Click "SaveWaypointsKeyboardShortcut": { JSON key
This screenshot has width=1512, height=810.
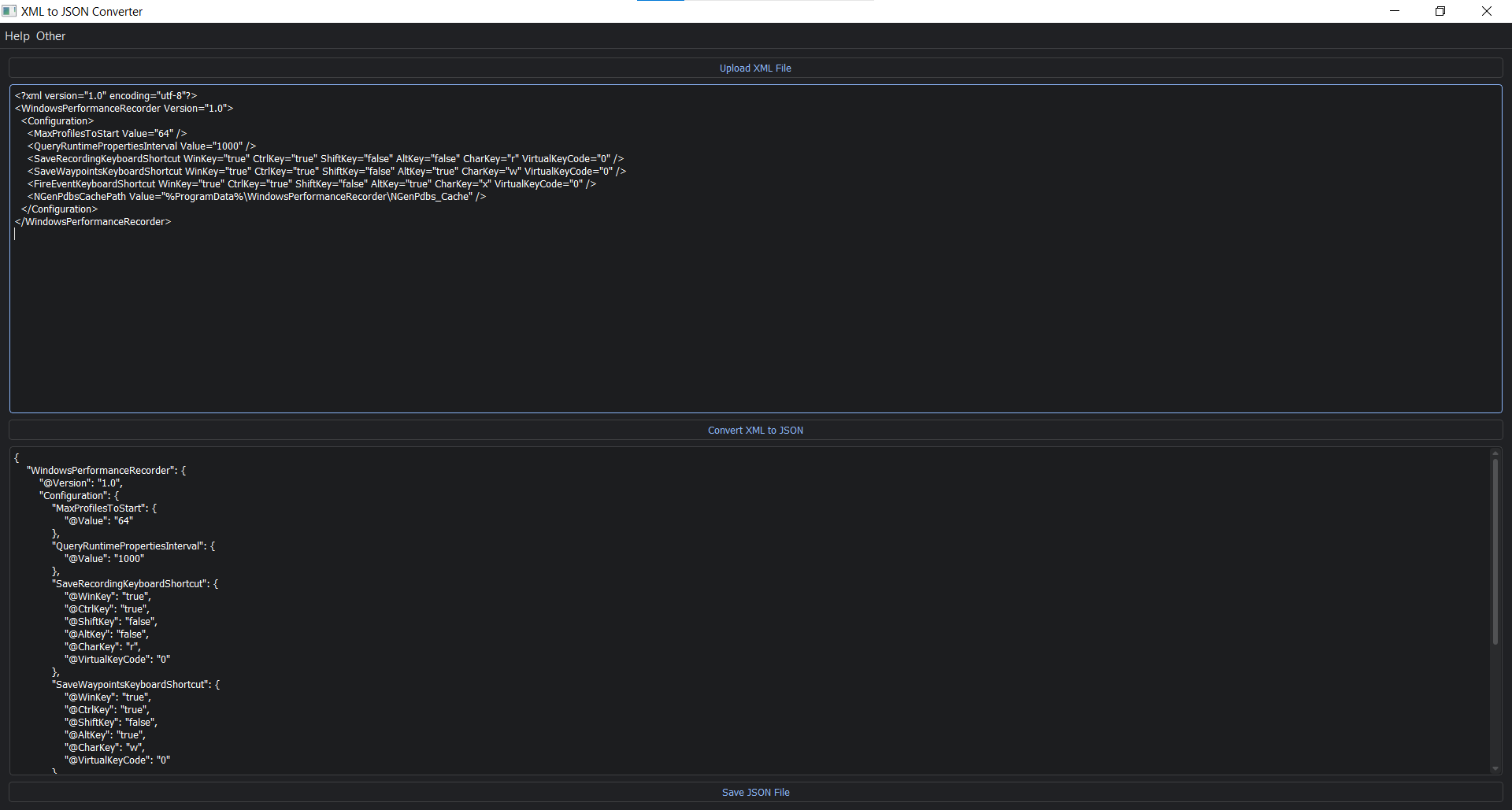pos(135,685)
